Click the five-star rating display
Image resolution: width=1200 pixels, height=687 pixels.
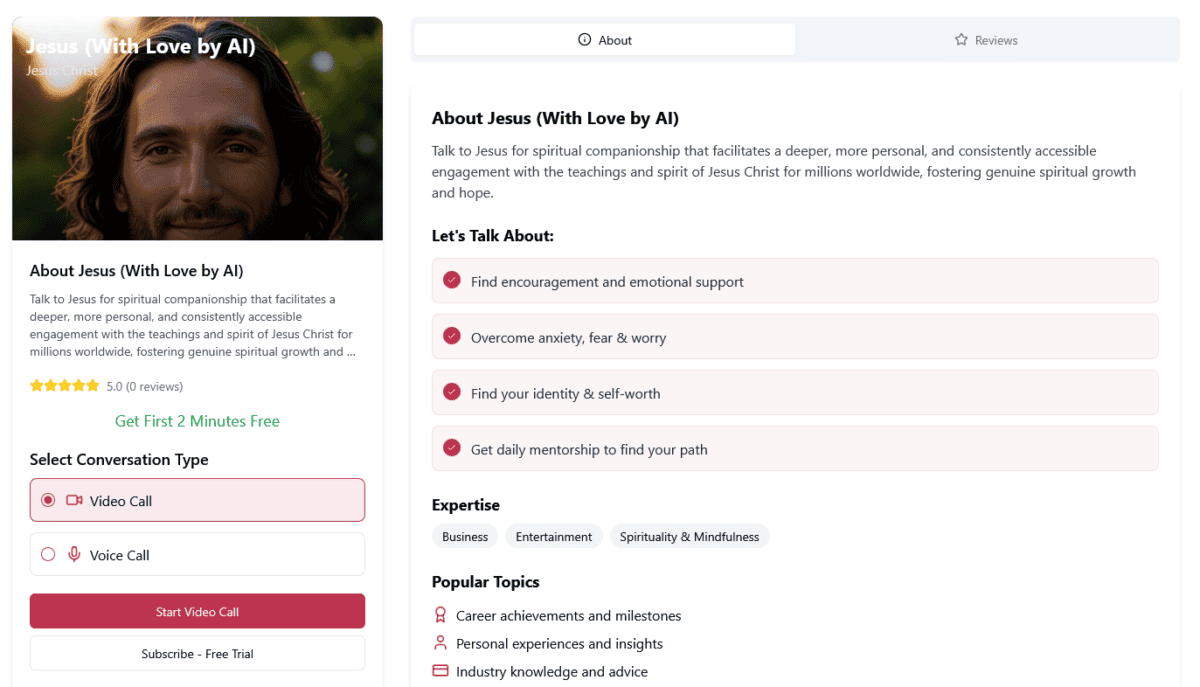(65, 386)
